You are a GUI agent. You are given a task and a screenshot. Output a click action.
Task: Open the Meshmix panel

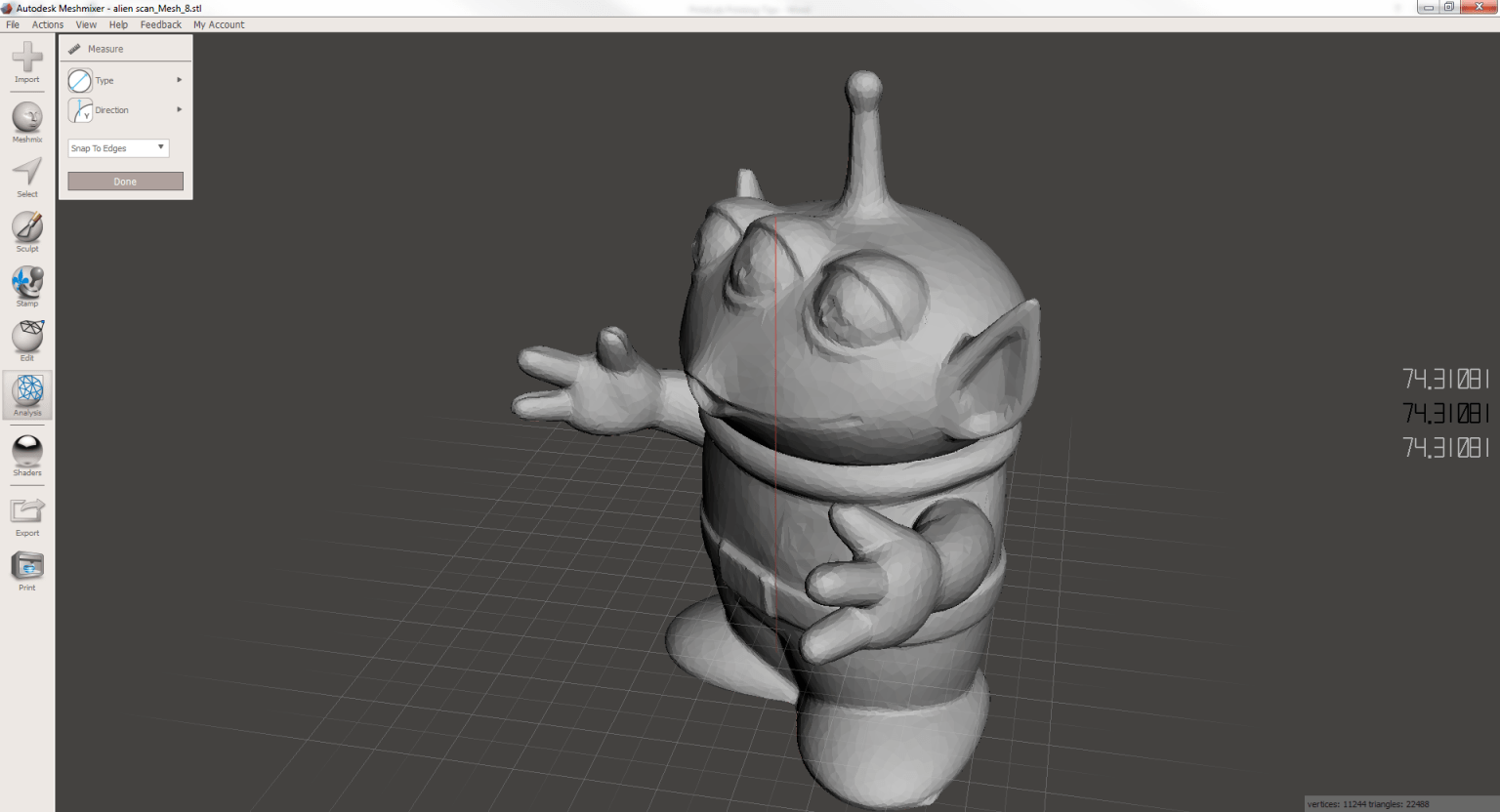27,122
